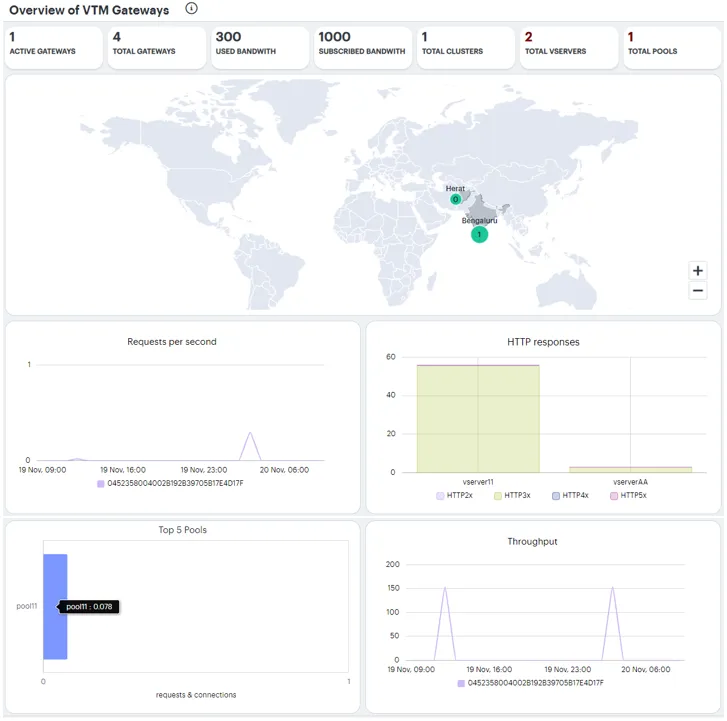Open the Active Gateways summary card
This screenshot has width=727, height=721.
(x=54, y=47)
